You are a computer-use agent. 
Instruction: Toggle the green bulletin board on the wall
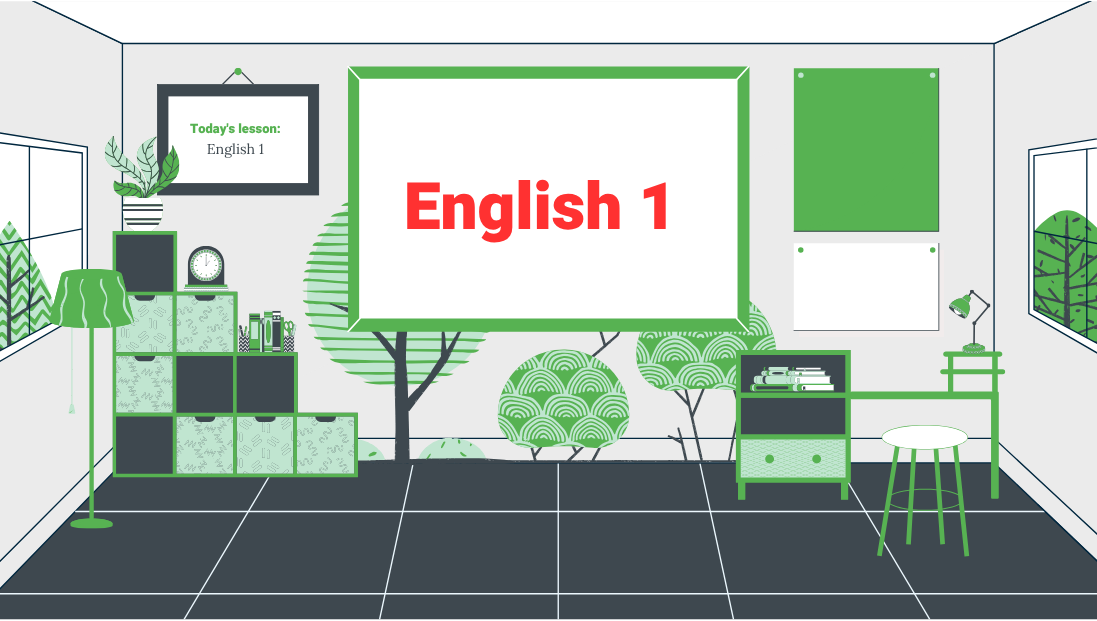click(x=866, y=150)
